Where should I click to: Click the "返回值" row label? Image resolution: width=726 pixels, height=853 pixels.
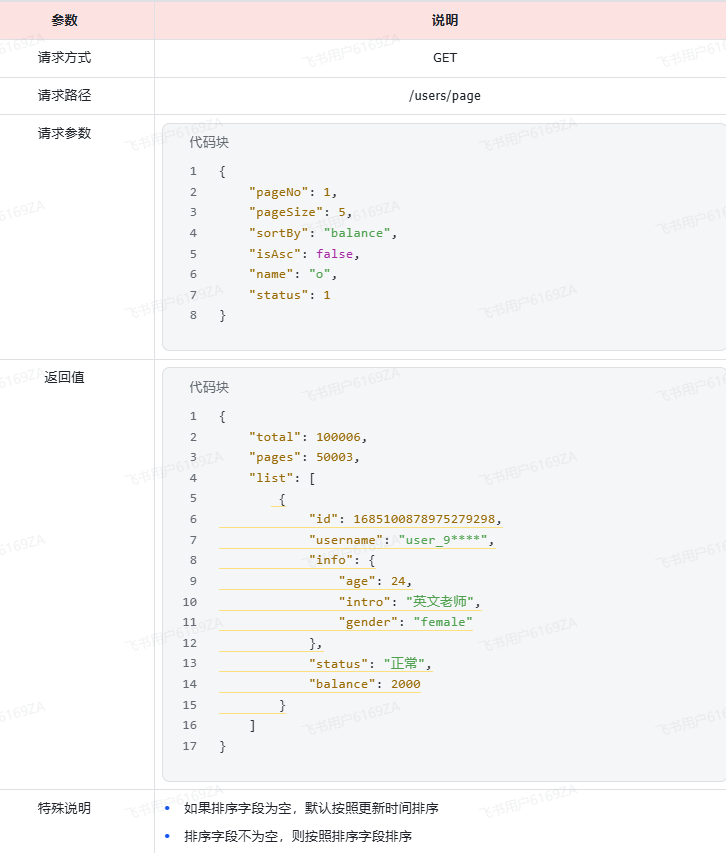pos(64,377)
